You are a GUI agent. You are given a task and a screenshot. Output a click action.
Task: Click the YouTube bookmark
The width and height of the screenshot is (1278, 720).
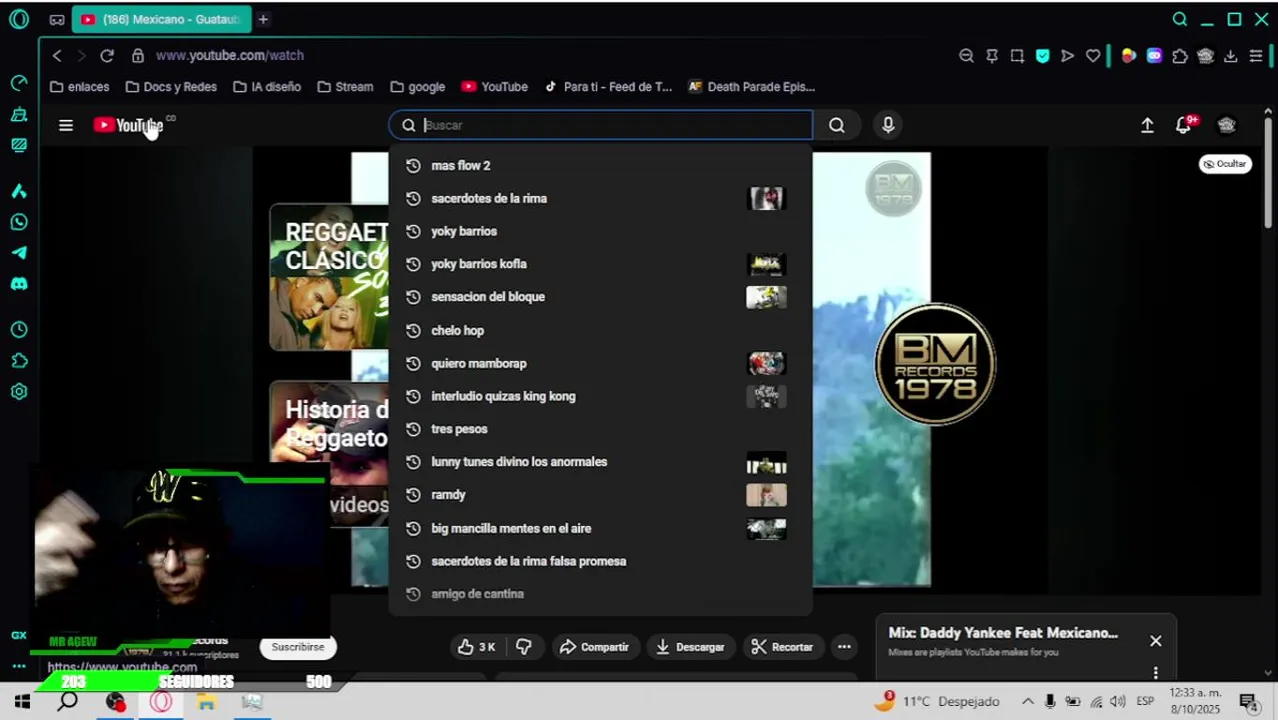pyautogui.click(x=494, y=87)
